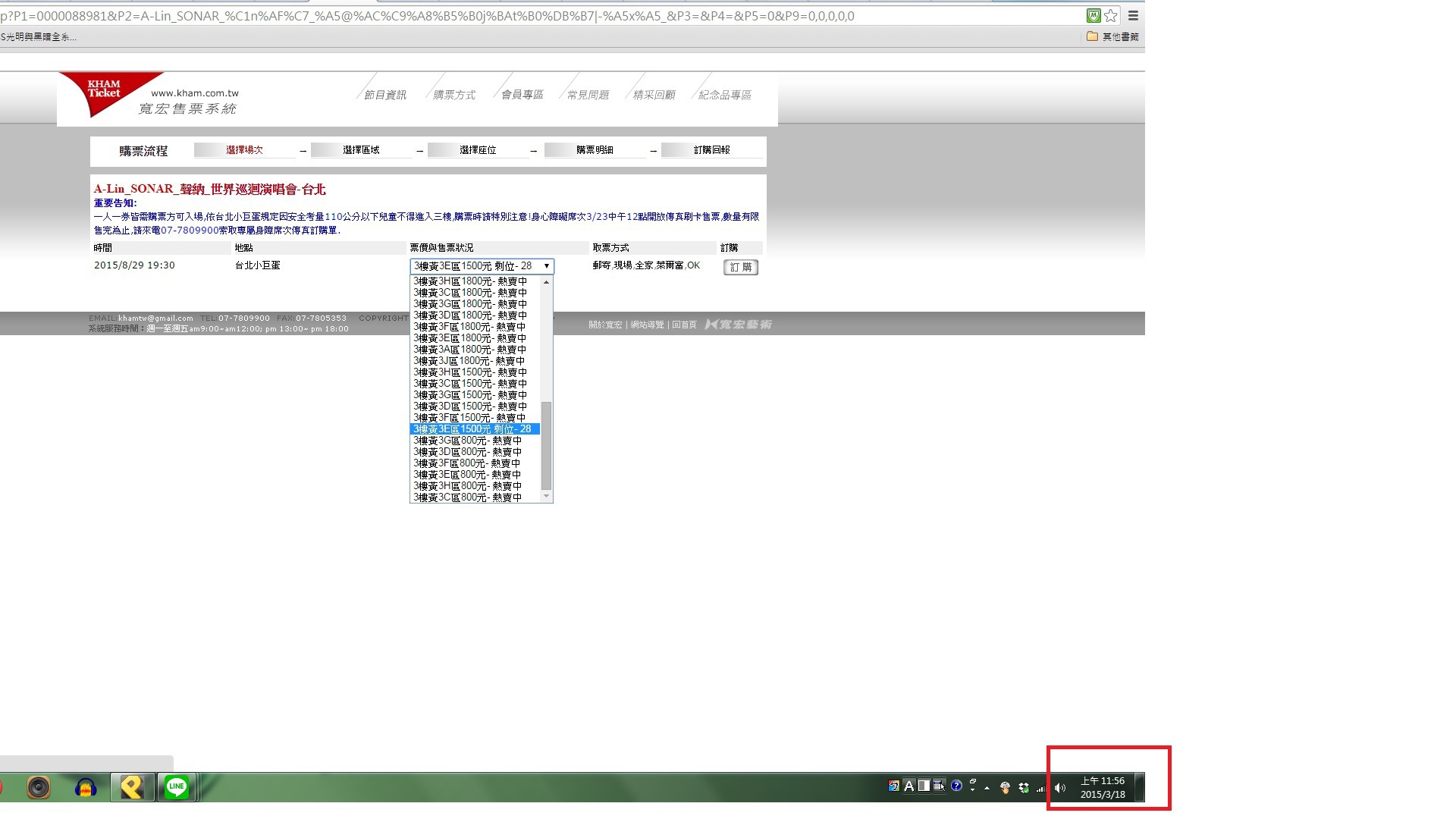Click the network signal tray icon

[x=1041, y=788]
